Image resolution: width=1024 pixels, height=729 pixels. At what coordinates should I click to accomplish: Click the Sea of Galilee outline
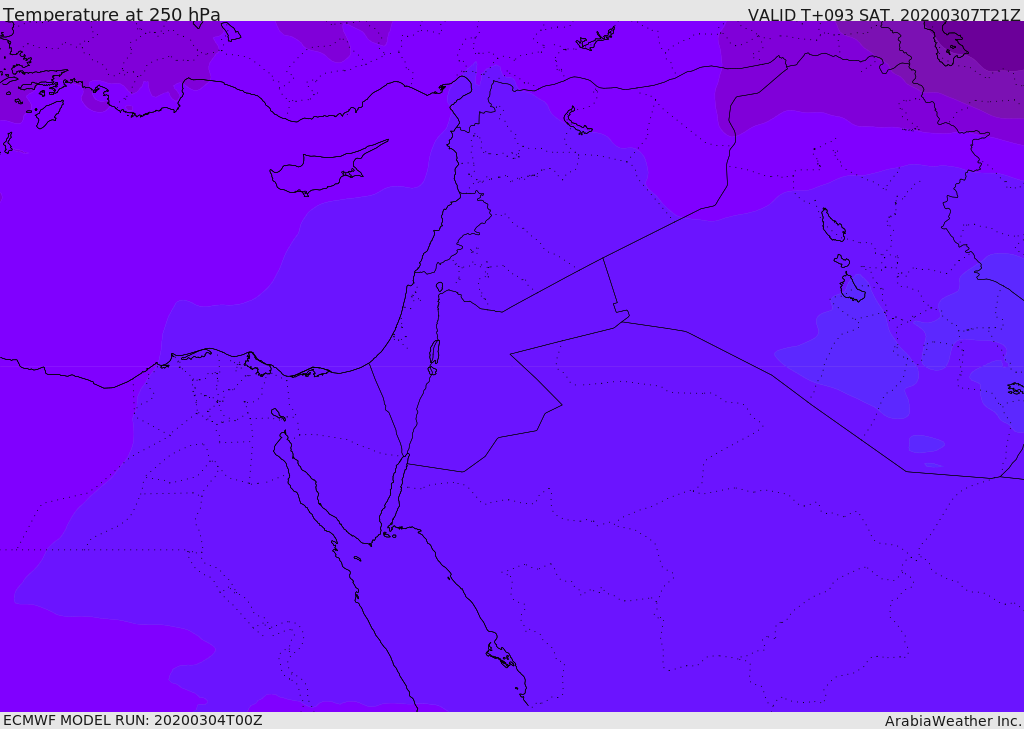pos(440,287)
